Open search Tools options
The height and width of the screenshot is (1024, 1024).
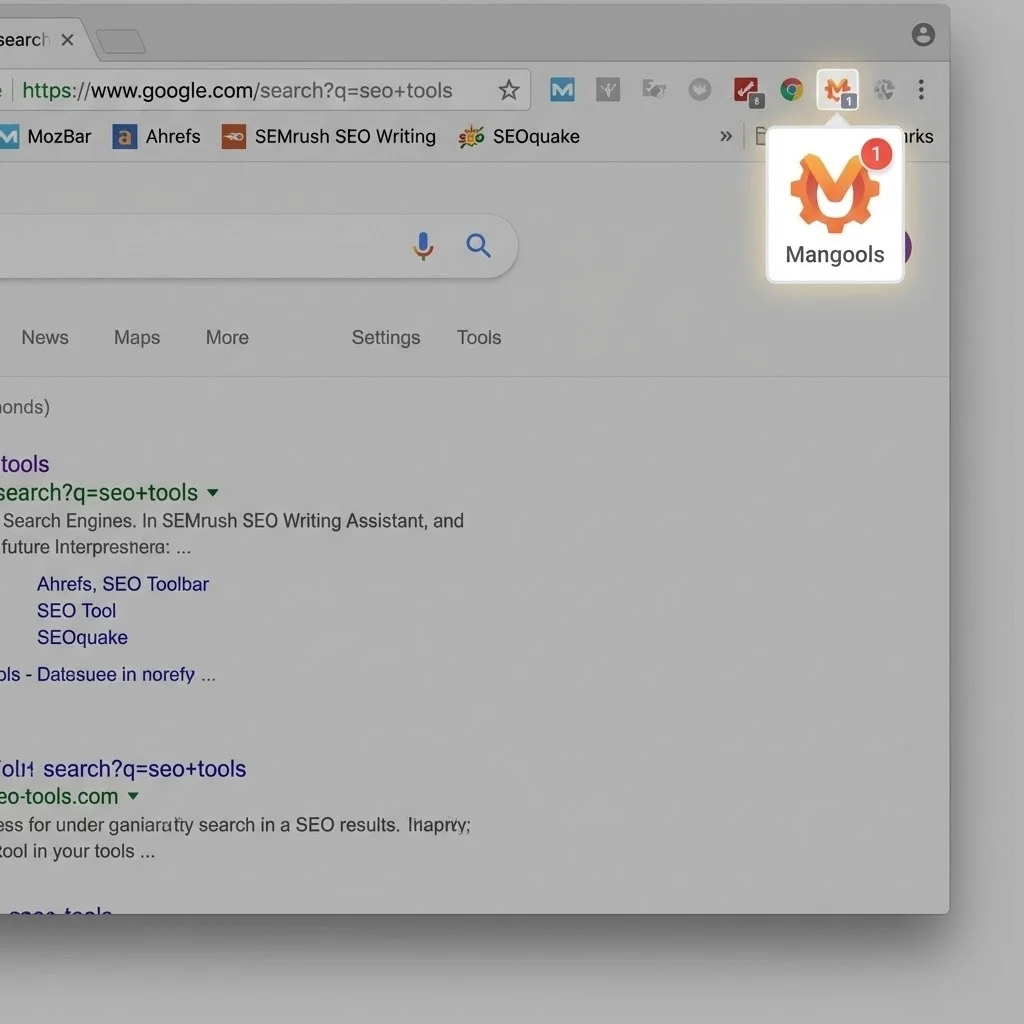pyautogui.click(x=478, y=338)
